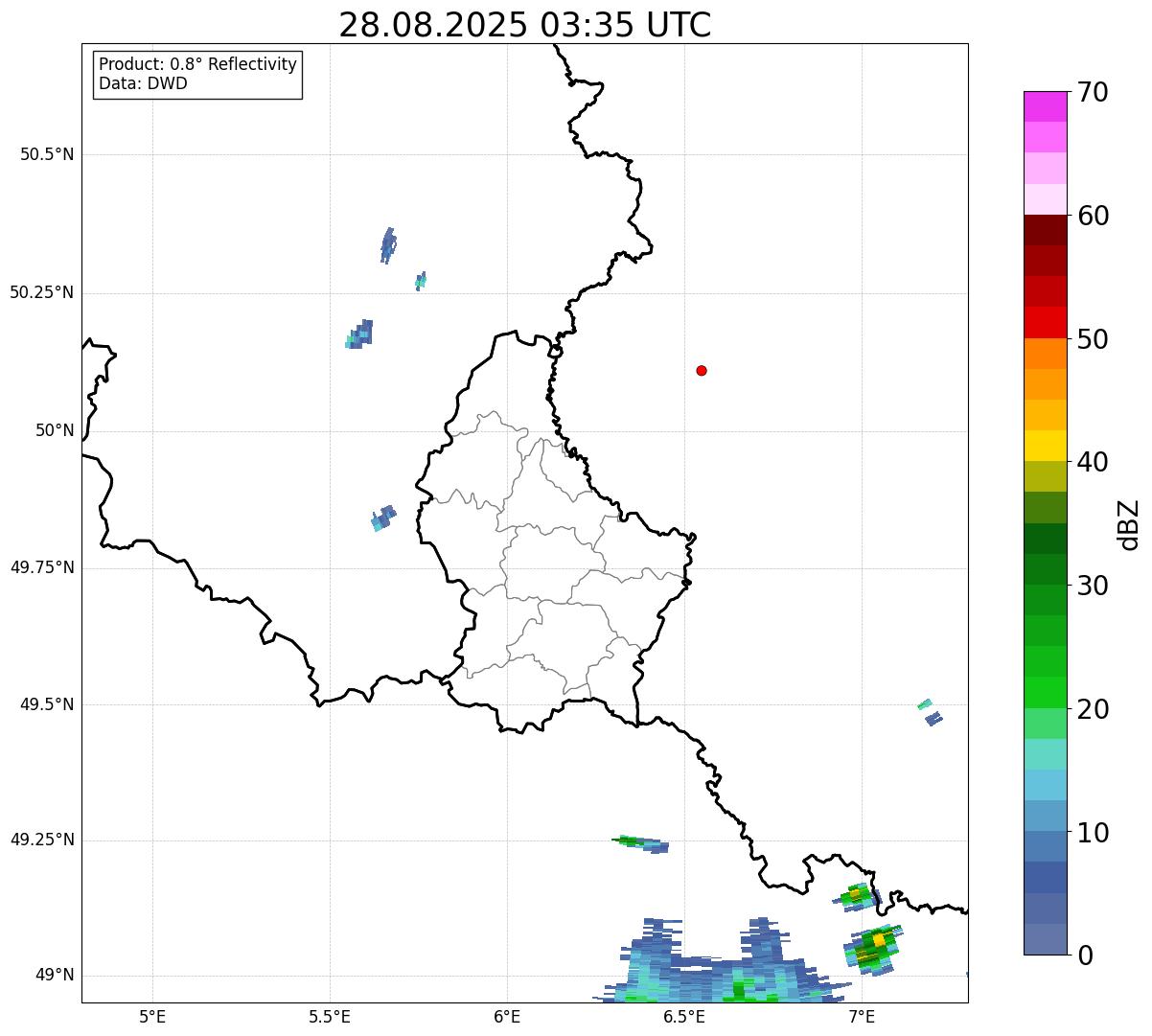Image resolution: width=1152 pixels, height=1036 pixels.
Task: Click the echo just above 50.25°N gridline
Action: [x=420, y=280]
